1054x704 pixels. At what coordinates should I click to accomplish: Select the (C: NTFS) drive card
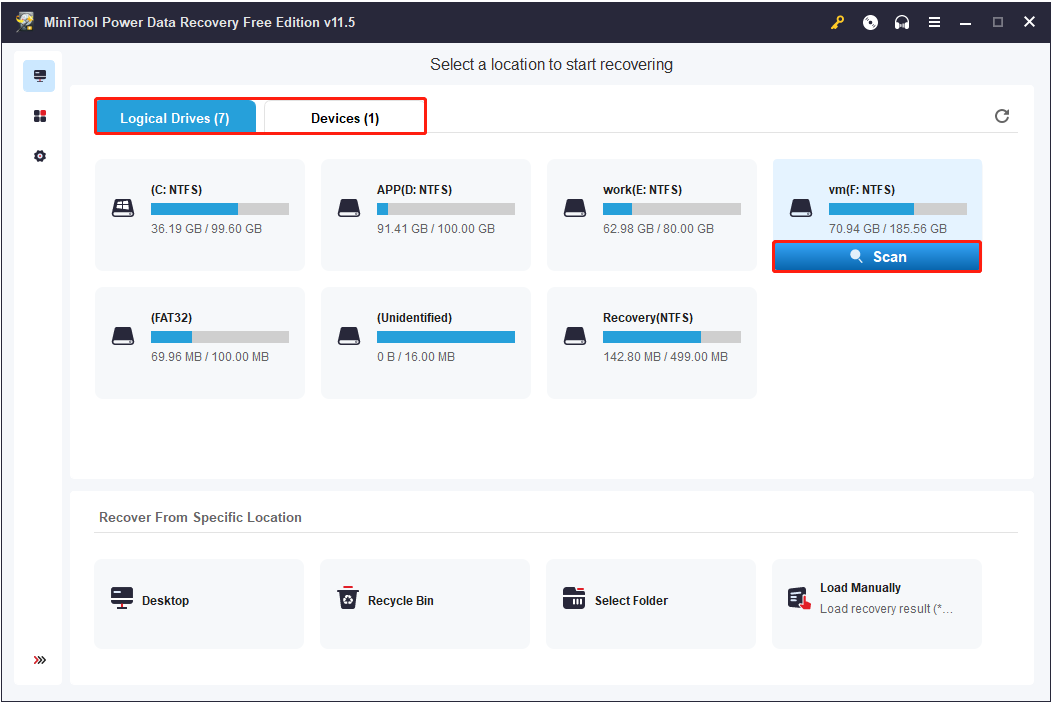click(x=200, y=215)
